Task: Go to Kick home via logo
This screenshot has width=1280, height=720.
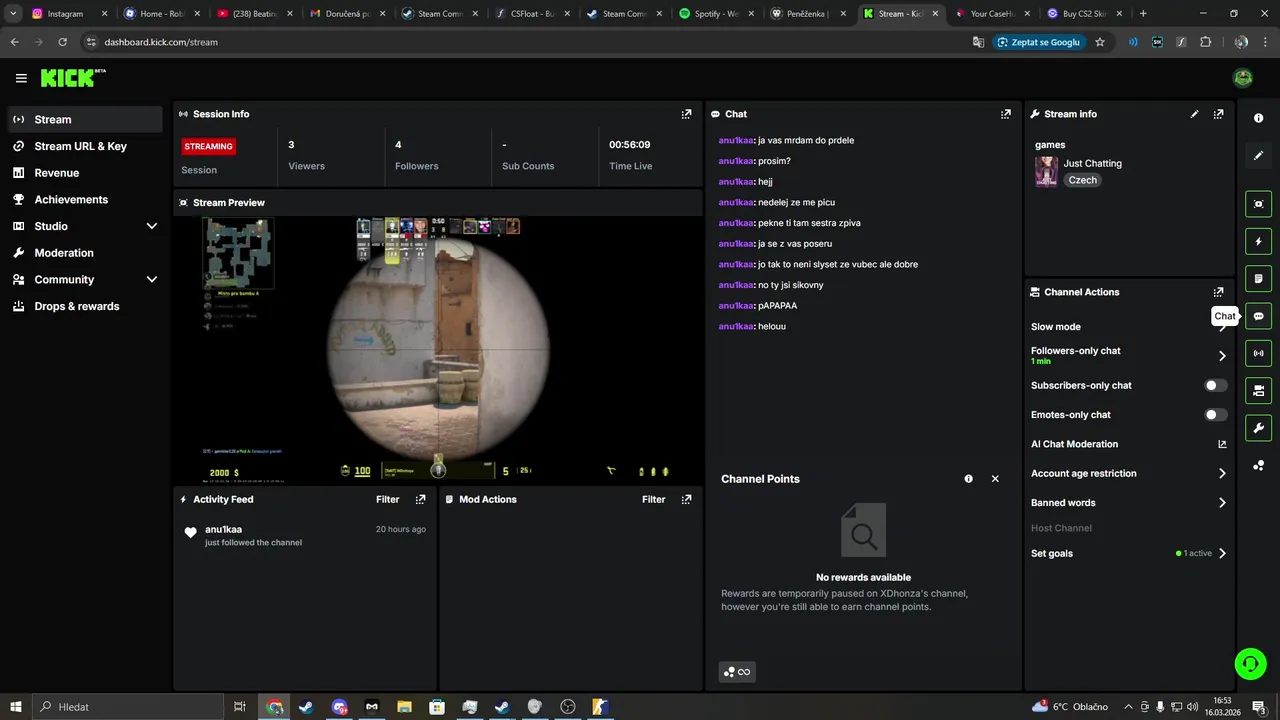Action: pos(72,78)
